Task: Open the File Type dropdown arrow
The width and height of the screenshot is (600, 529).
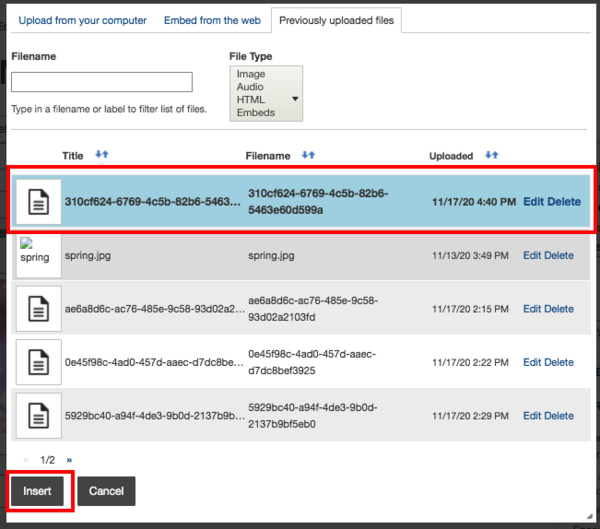Action: (x=294, y=99)
